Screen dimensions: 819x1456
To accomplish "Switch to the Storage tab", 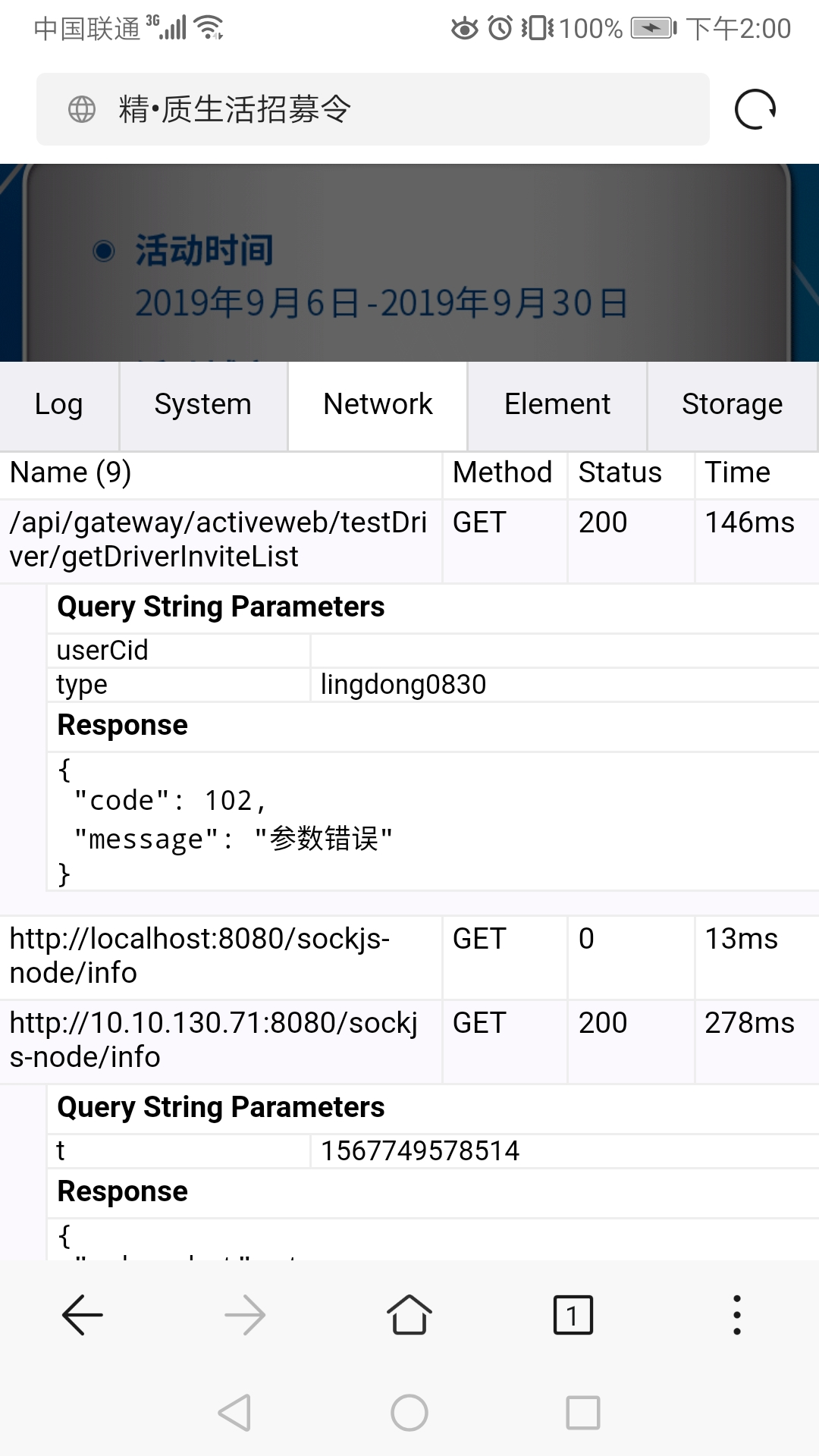I will [732, 405].
